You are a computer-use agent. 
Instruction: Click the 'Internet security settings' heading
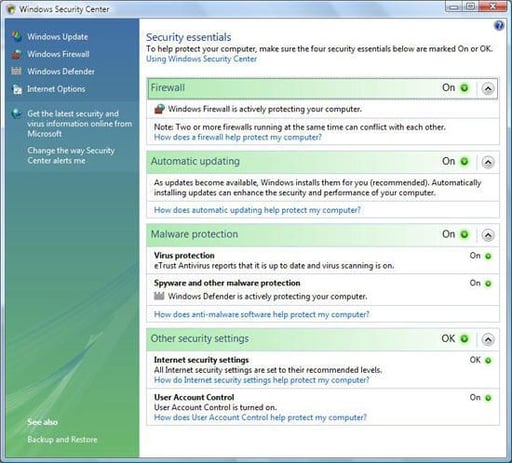coord(201,360)
